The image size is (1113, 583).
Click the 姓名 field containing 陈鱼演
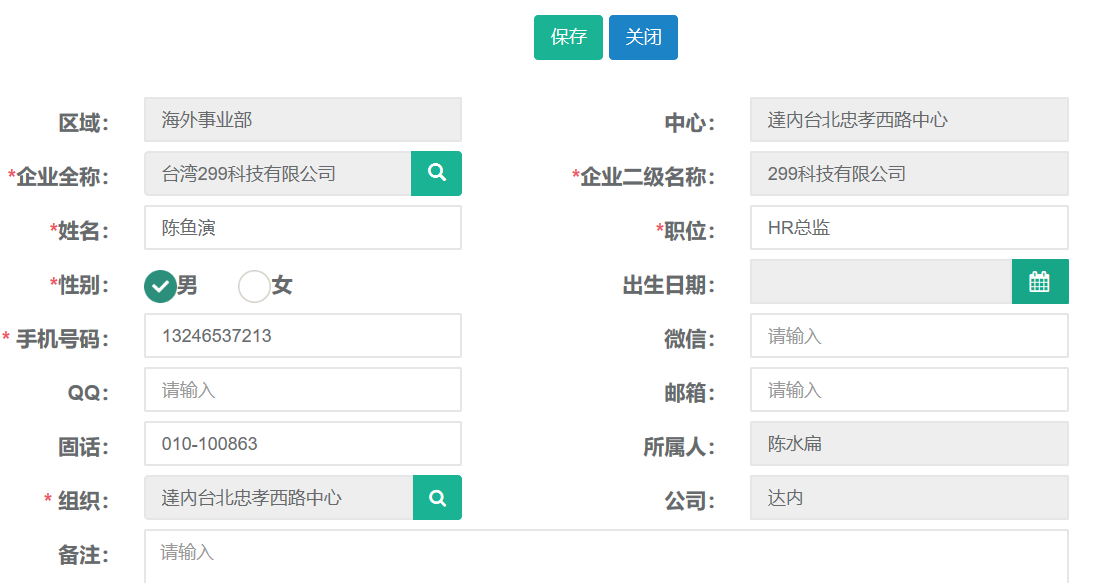point(302,228)
